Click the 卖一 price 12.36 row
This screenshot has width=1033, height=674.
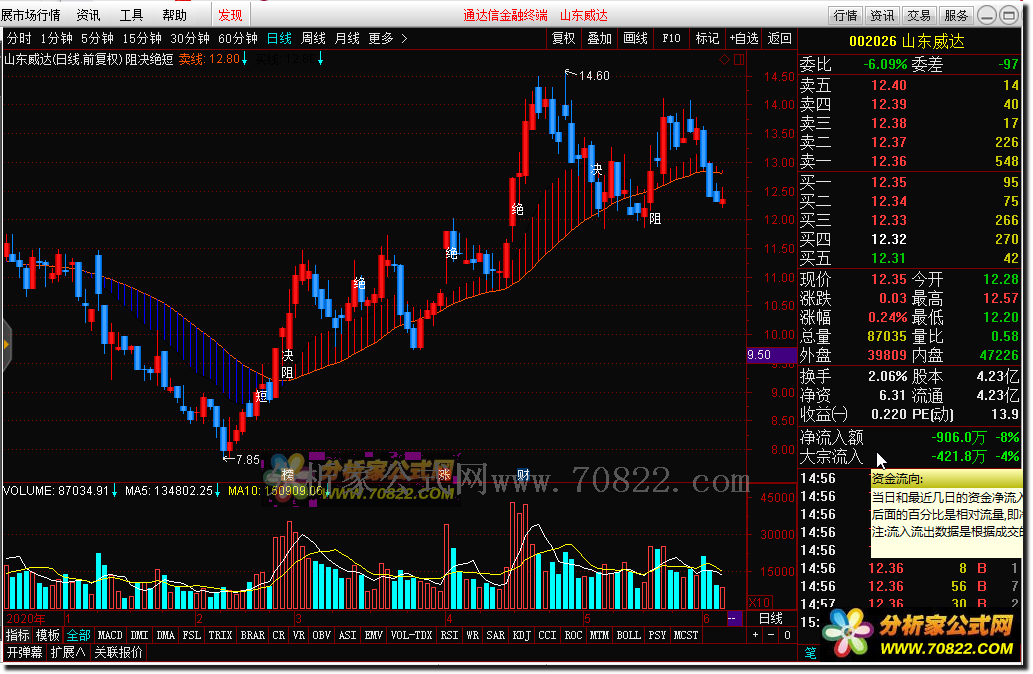click(909, 161)
